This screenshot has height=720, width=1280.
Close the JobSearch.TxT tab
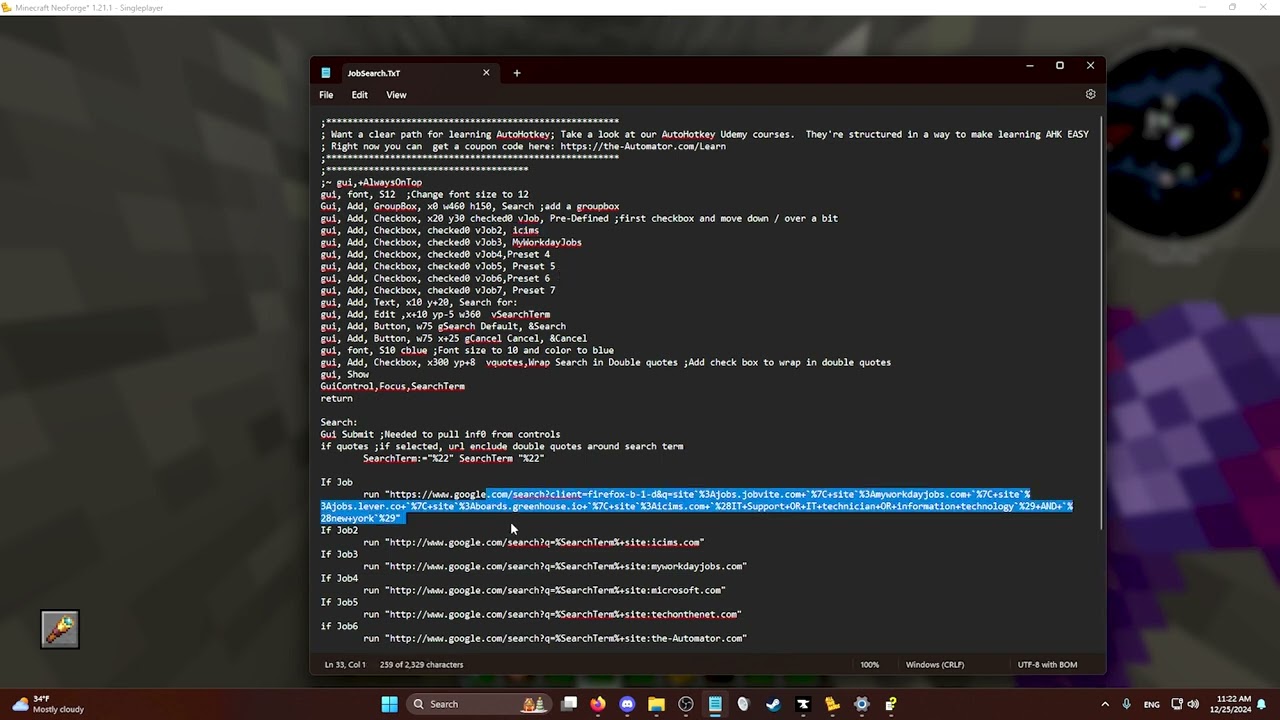point(486,73)
